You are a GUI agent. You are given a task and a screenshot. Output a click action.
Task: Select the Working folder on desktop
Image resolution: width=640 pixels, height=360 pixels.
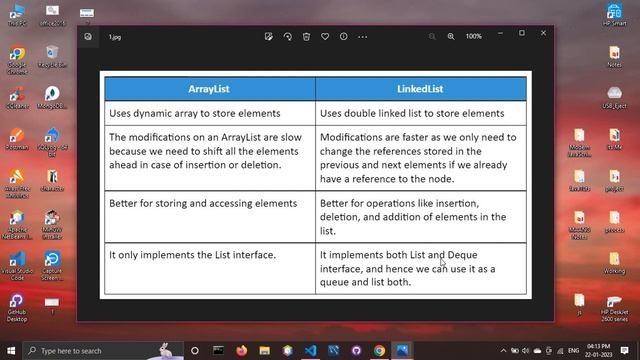[x=614, y=263]
